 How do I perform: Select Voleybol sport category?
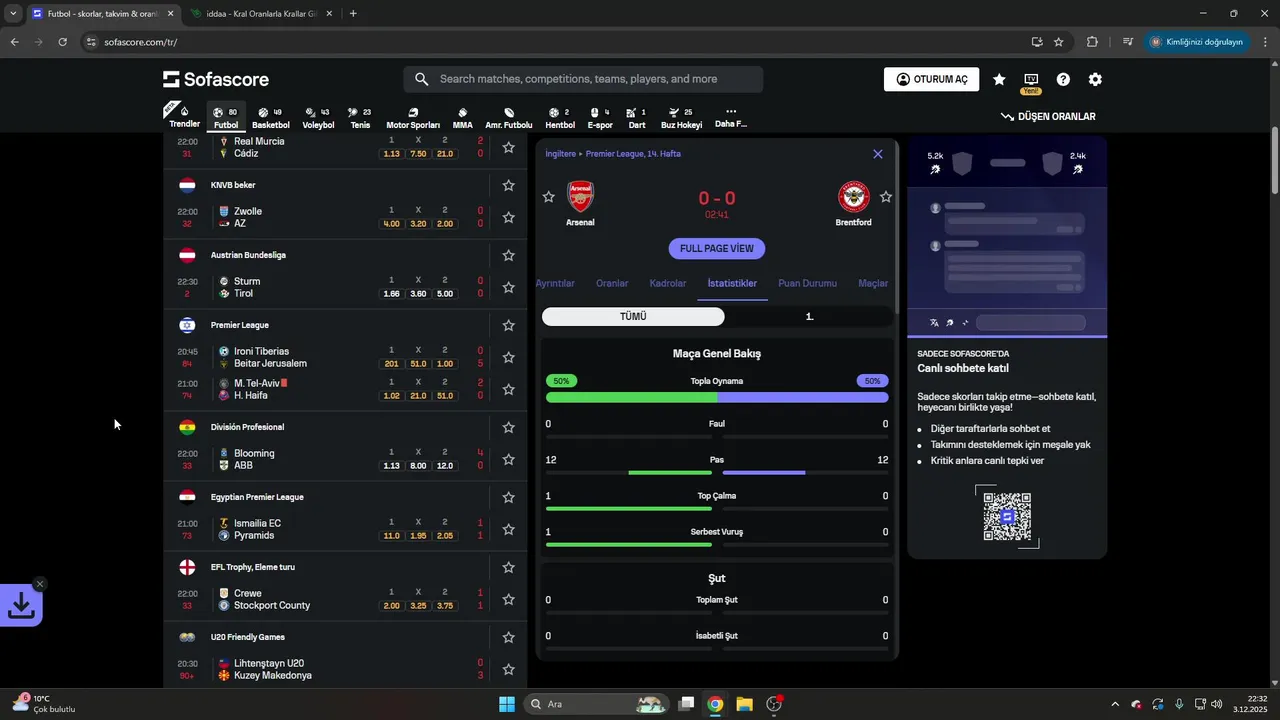tap(318, 118)
